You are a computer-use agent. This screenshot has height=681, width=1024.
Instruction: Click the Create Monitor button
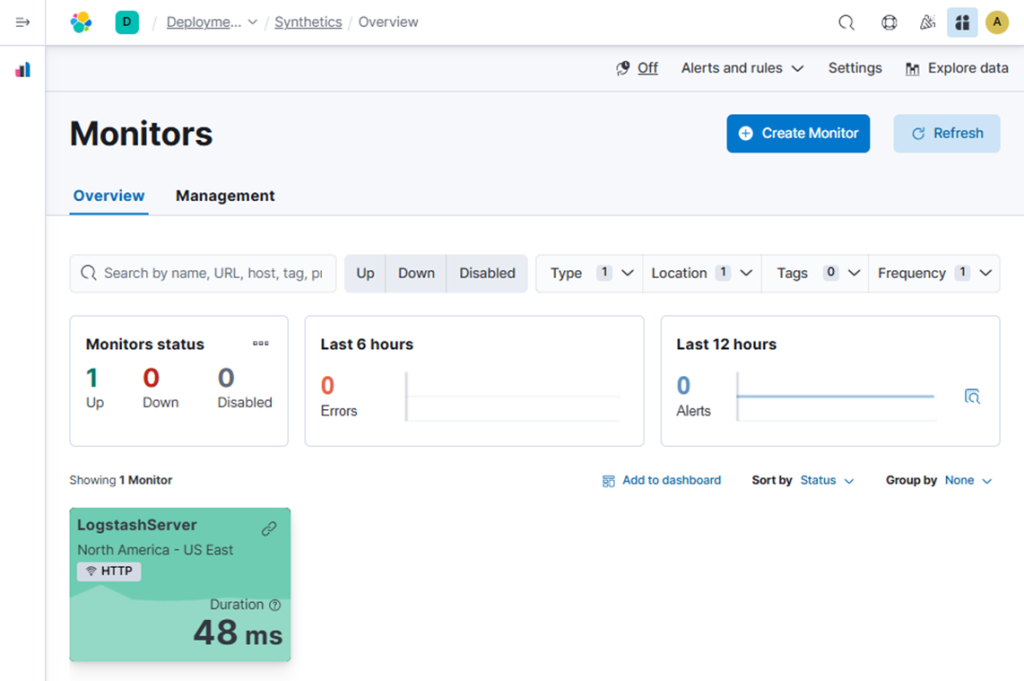pos(798,133)
